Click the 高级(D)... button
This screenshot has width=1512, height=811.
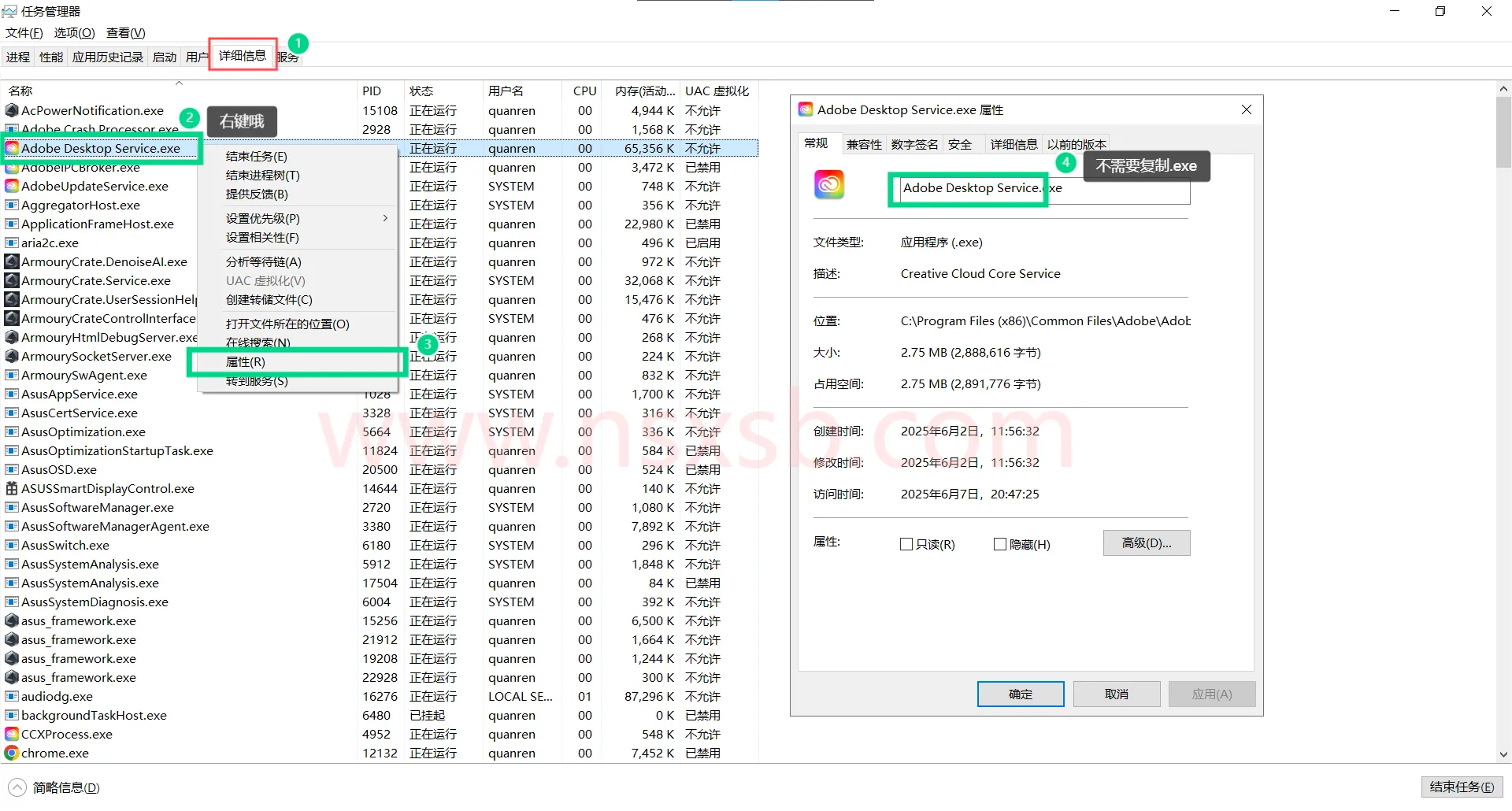point(1147,543)
